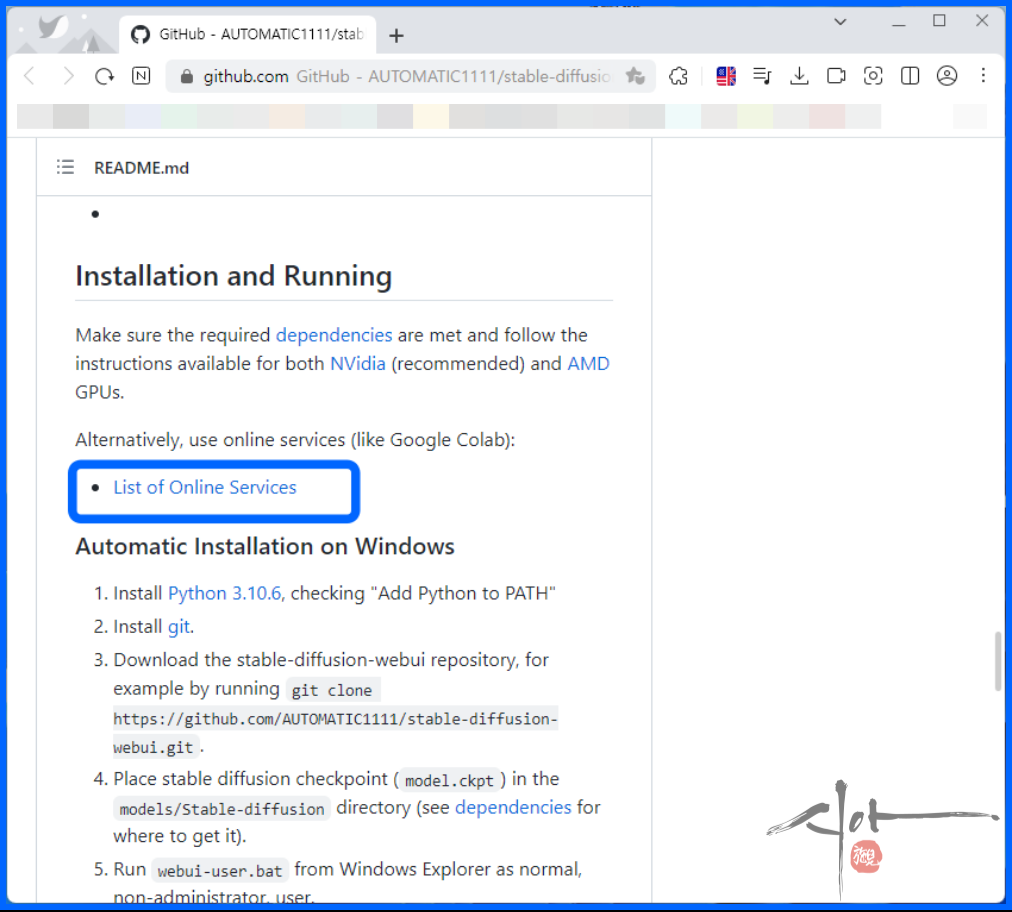The width and height of the screenshot is (1012, 912).
Task: Open the AMD instructions link
Action: click(588, 363)
